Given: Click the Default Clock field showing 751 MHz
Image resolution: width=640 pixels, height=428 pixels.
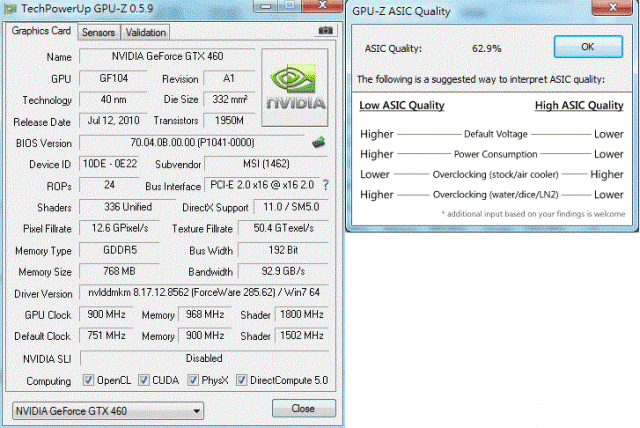Looking at the screenshot, I should click(x=106, y=336).
